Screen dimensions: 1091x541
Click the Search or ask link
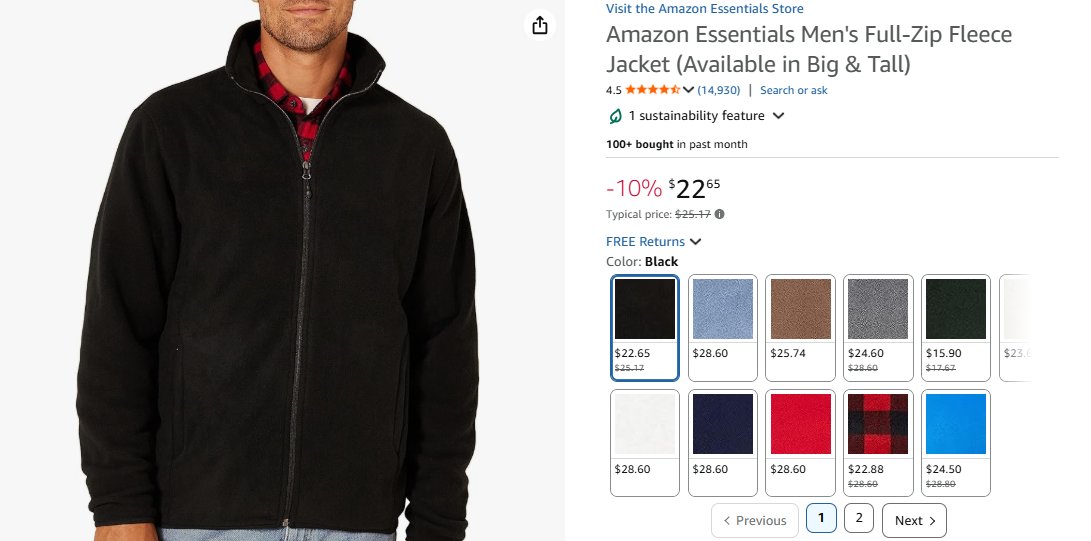tap(793, 90)
